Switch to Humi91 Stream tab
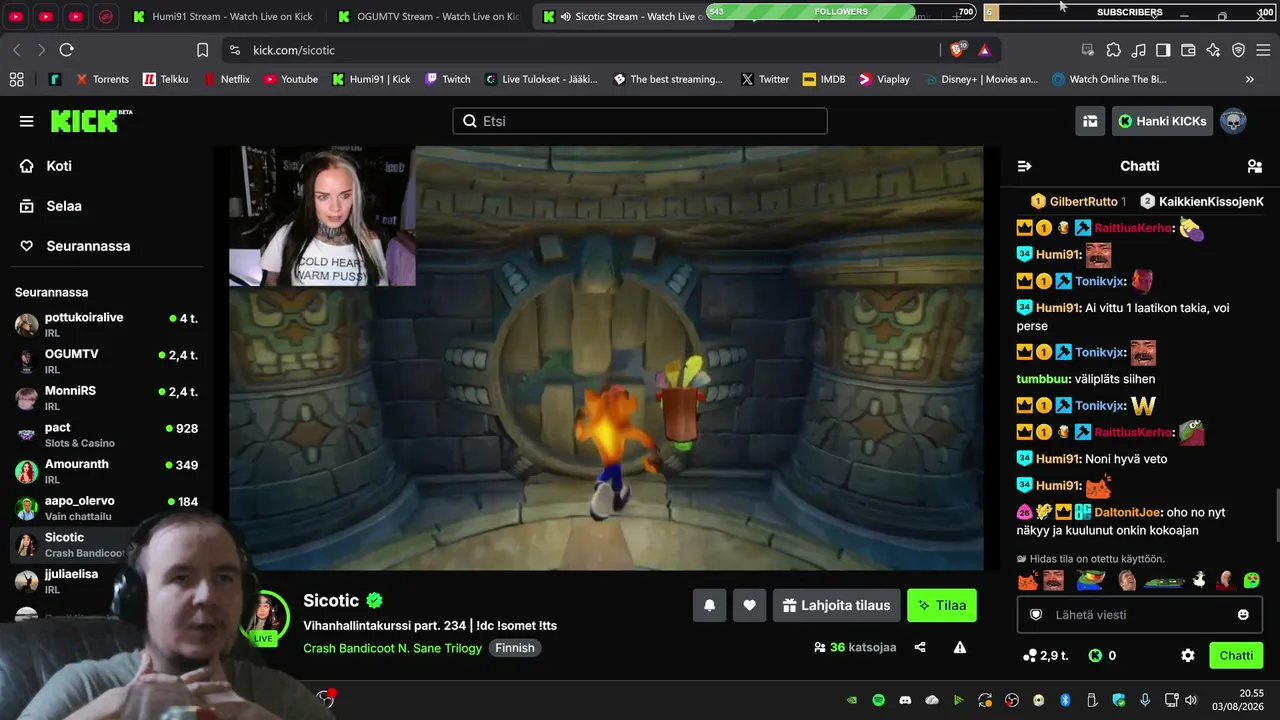 click(222, 17)
